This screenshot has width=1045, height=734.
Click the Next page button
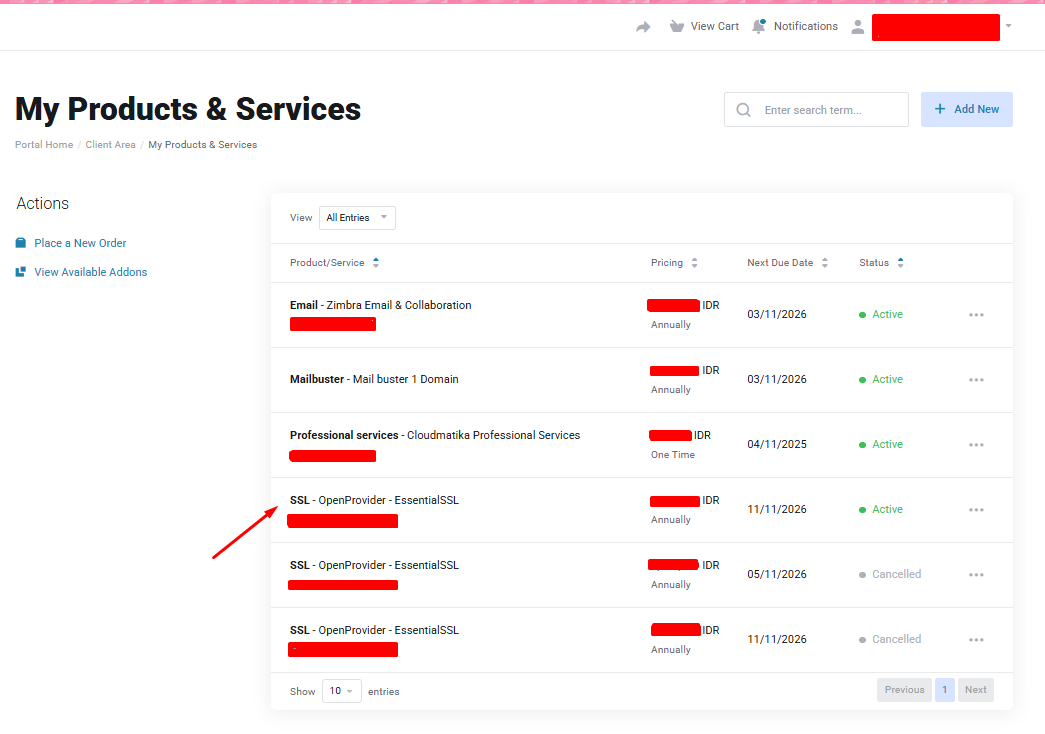(976, 690)
